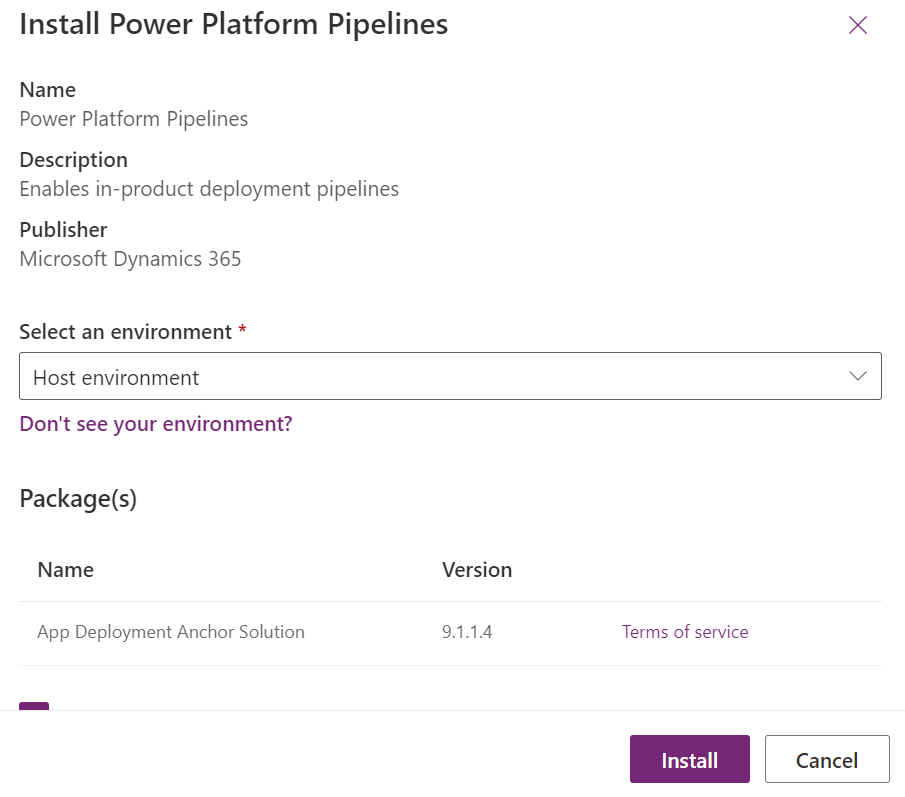Click the Description field label
This screenshot has height=797, width=905.
(74, 160)
